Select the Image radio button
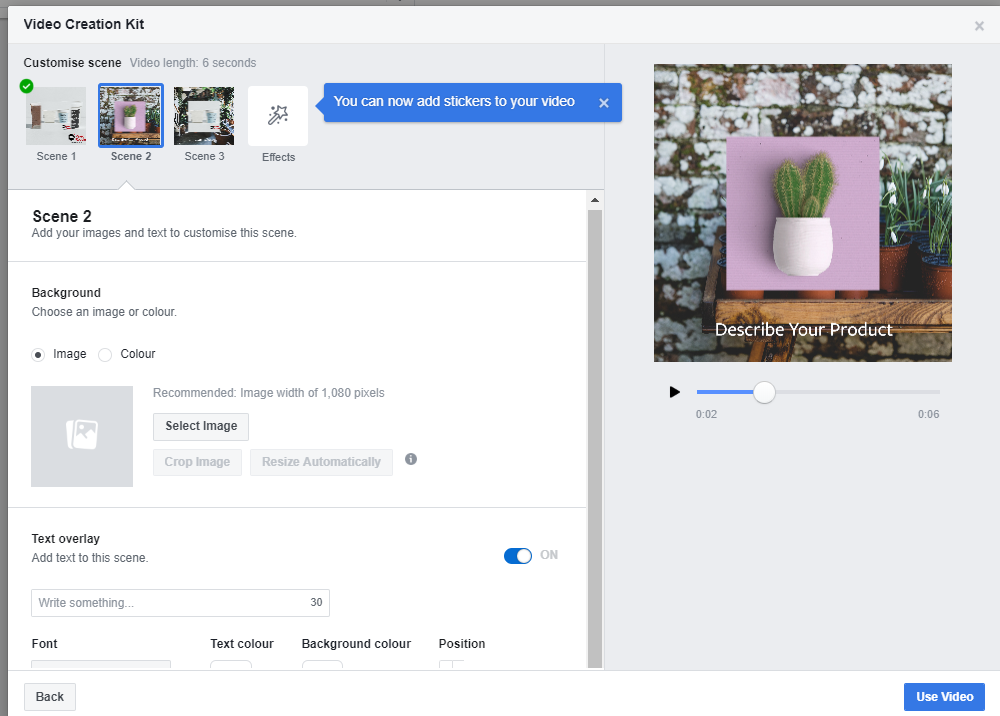Screen dimensions: 1000x716 click(x=39, y=354)
